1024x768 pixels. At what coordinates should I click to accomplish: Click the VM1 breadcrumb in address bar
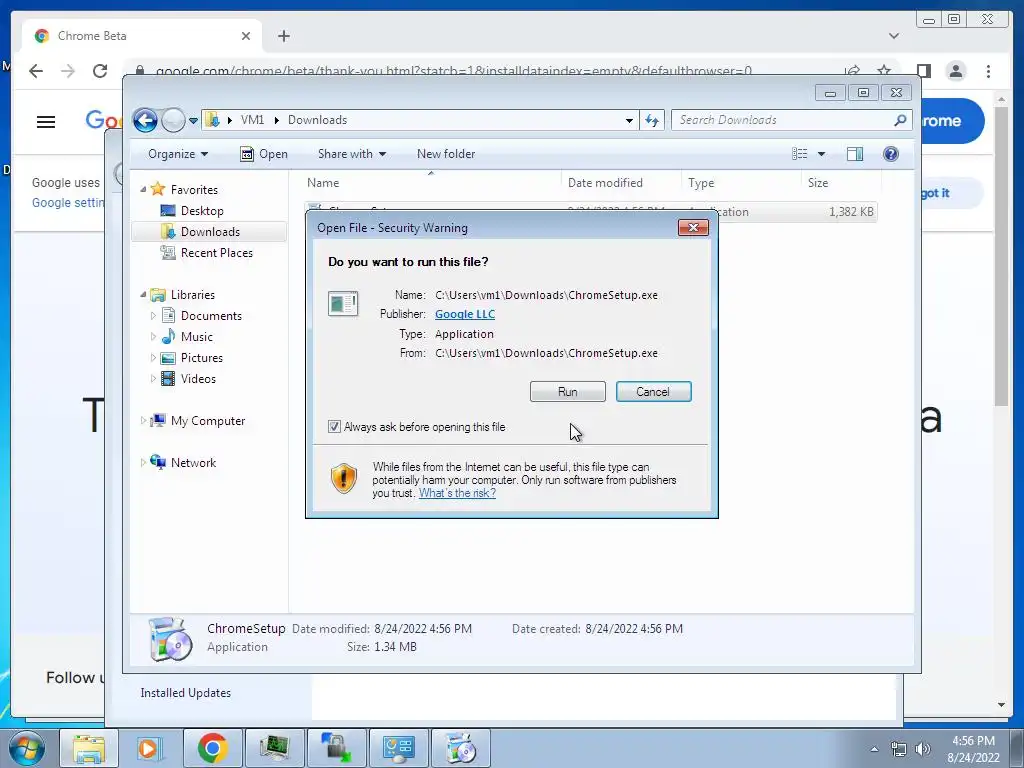tap(252, 120)
